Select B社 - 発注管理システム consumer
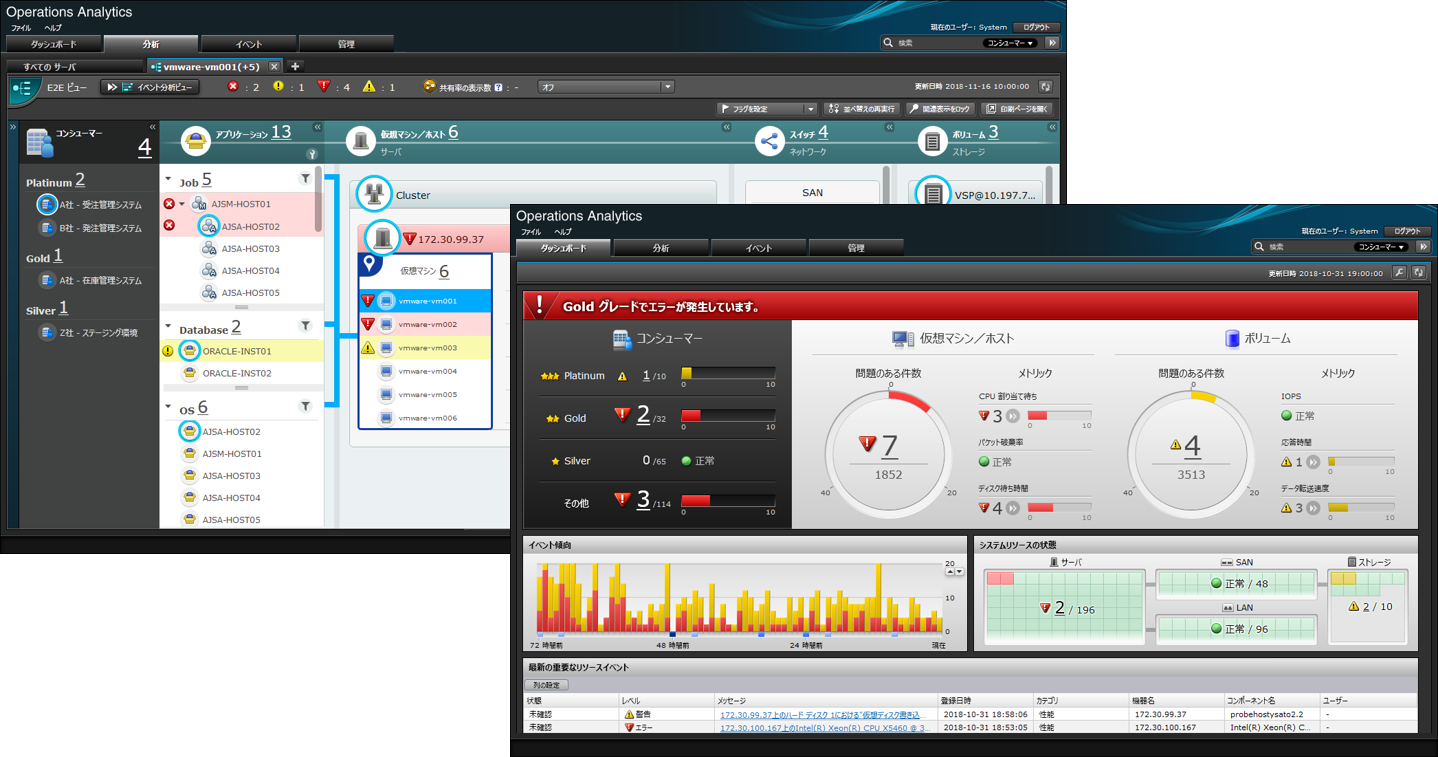This screenshot has width=1438, height=757. (x=90, y=228)
